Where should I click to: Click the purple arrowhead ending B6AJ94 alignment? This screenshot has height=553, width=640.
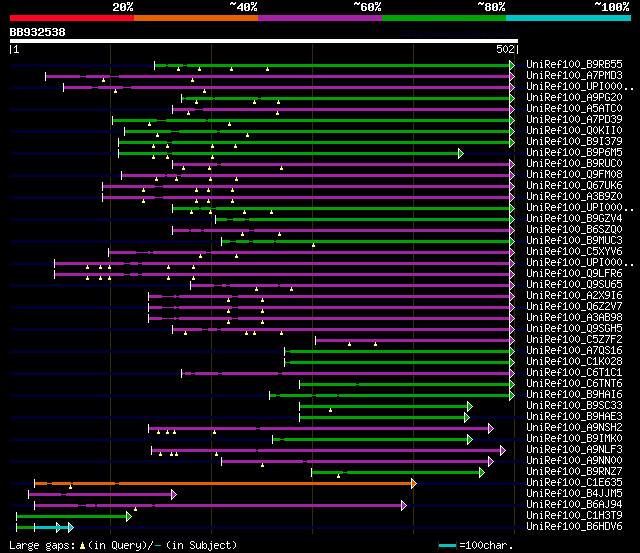tap(404, 506)
